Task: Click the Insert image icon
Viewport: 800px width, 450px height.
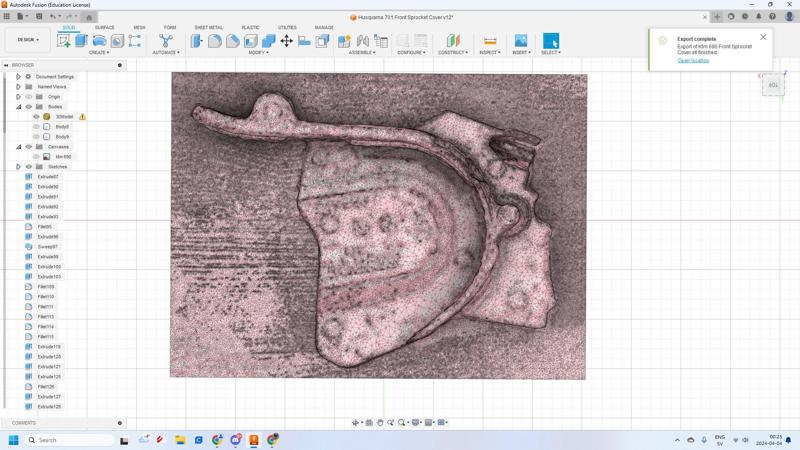Action: [520, 41]
